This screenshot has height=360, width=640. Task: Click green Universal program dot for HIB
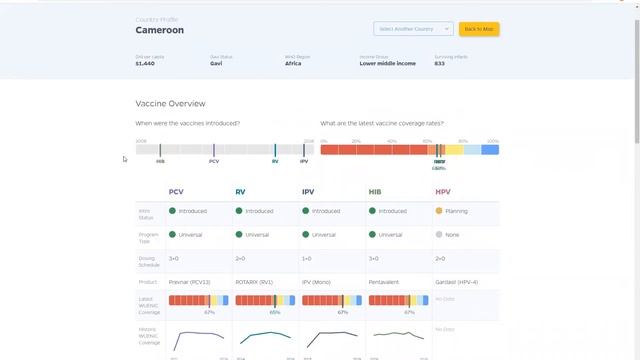click(372, 235)
